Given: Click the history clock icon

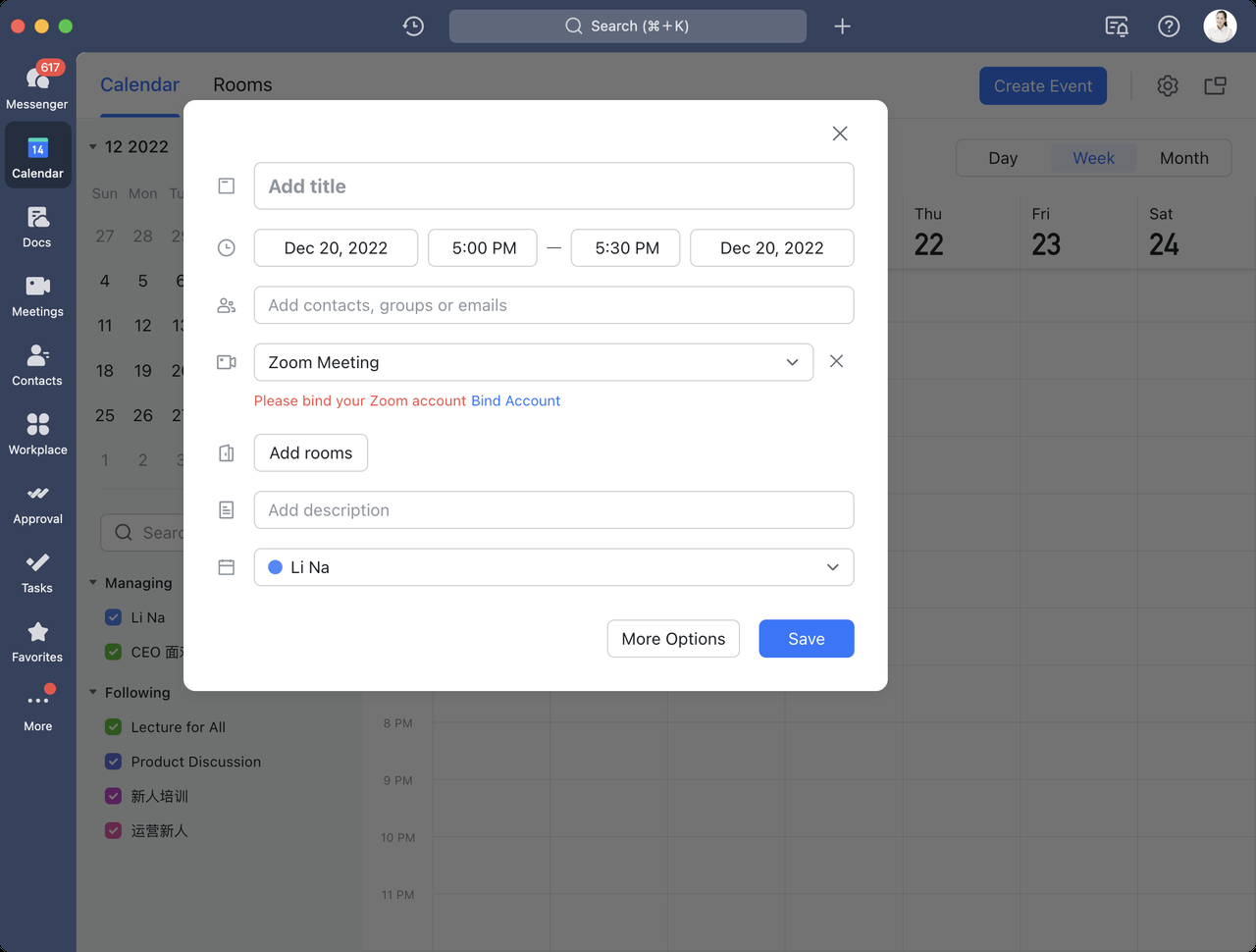Looking at the screenshot, I should click(x=413, y=26).
